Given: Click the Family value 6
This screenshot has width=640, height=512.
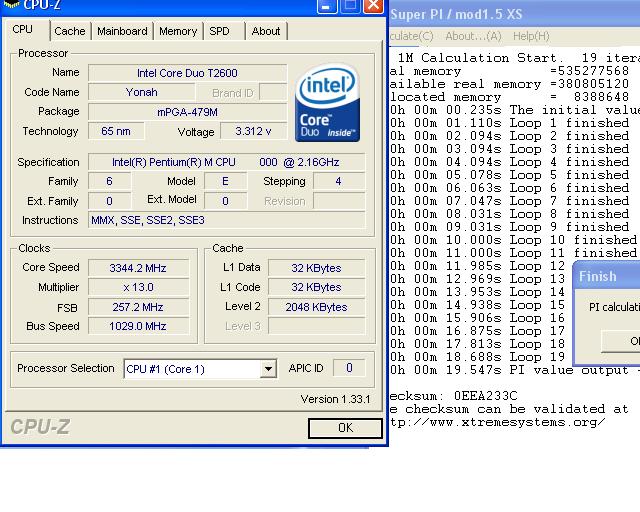Looking at the screenshot, I should tap(109, 181).
